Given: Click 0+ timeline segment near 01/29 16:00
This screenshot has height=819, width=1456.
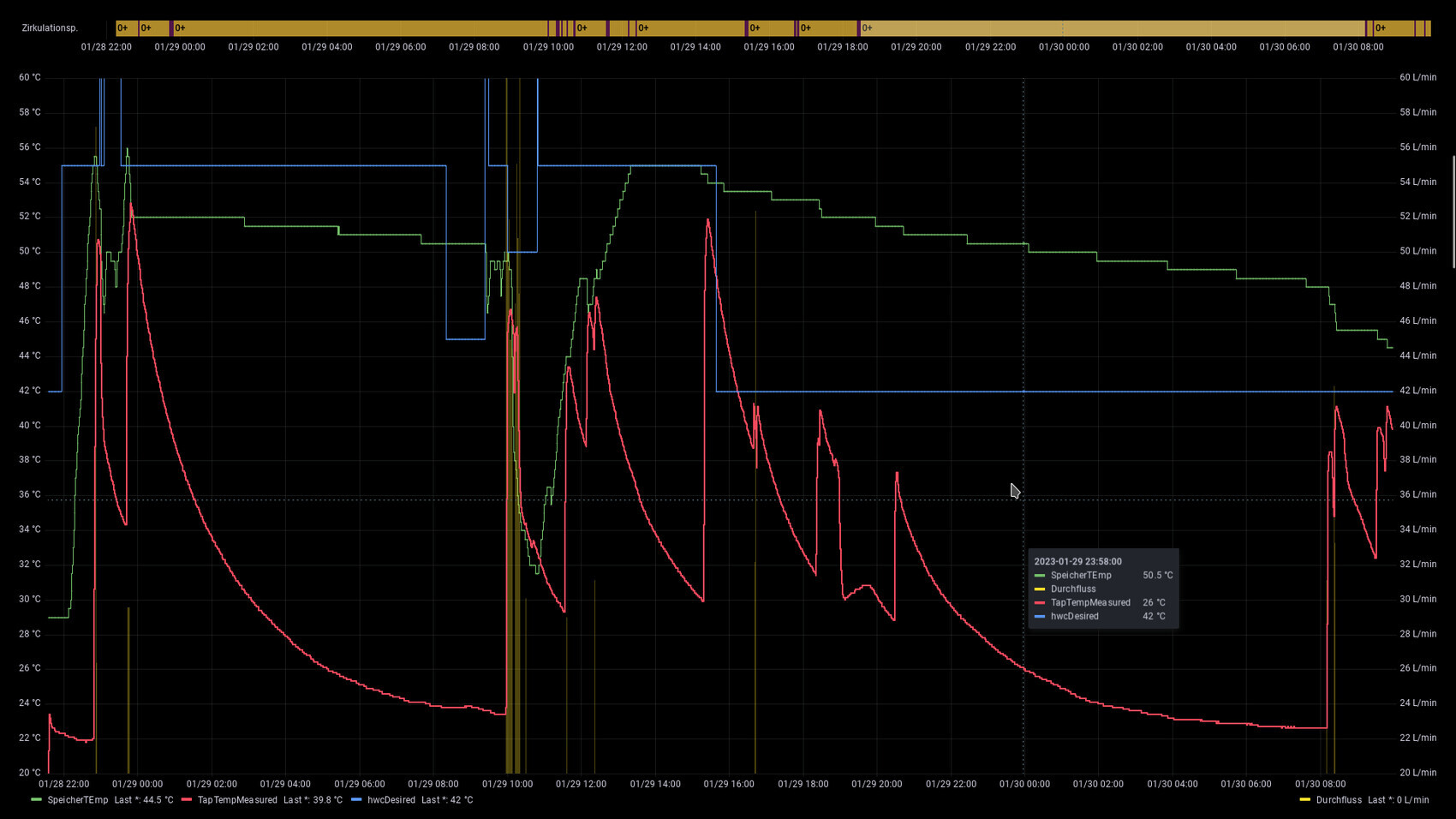Looking at the screenshot, I should (770, 28).
